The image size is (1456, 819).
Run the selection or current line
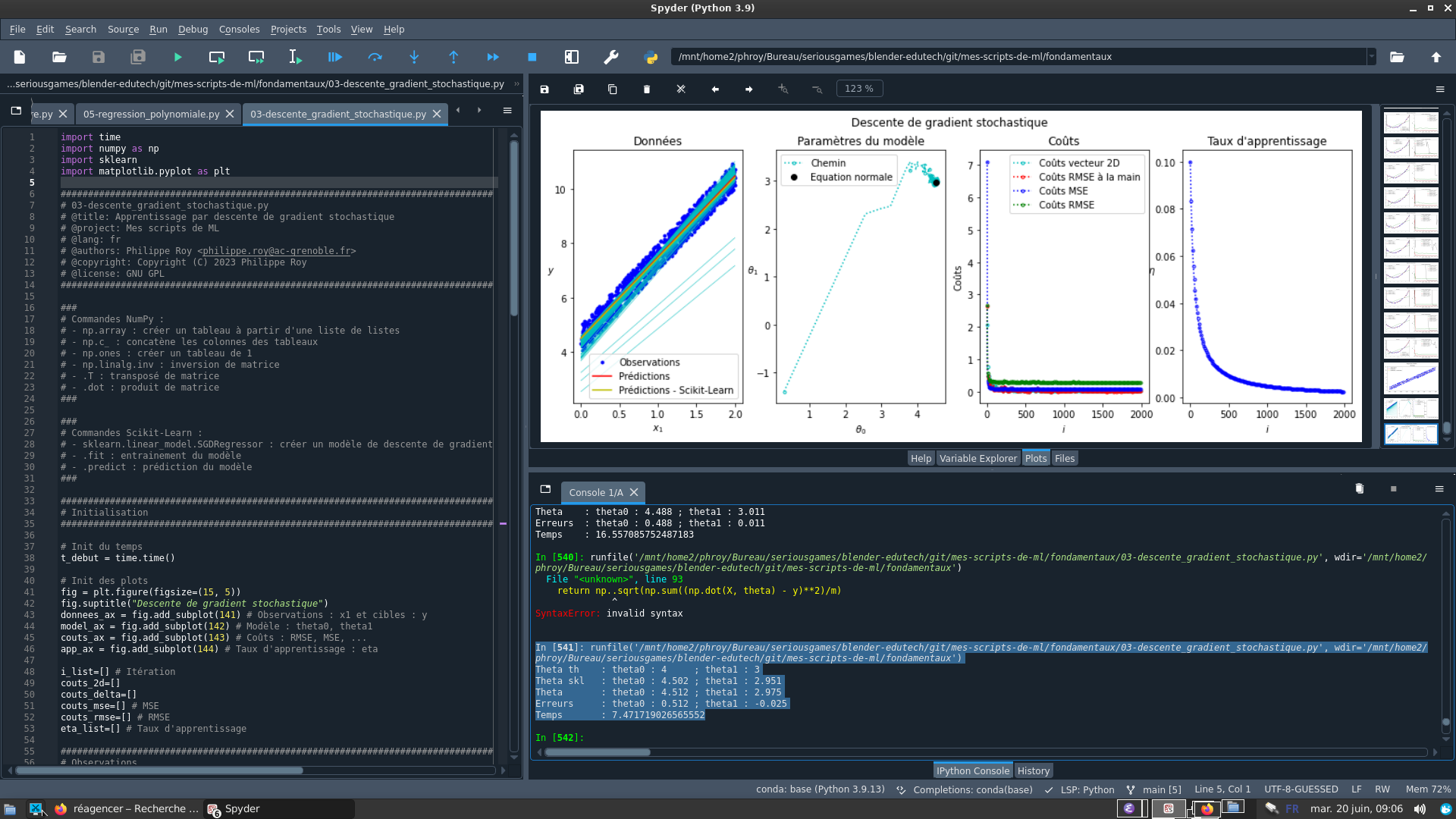click(x=296, y=57)
